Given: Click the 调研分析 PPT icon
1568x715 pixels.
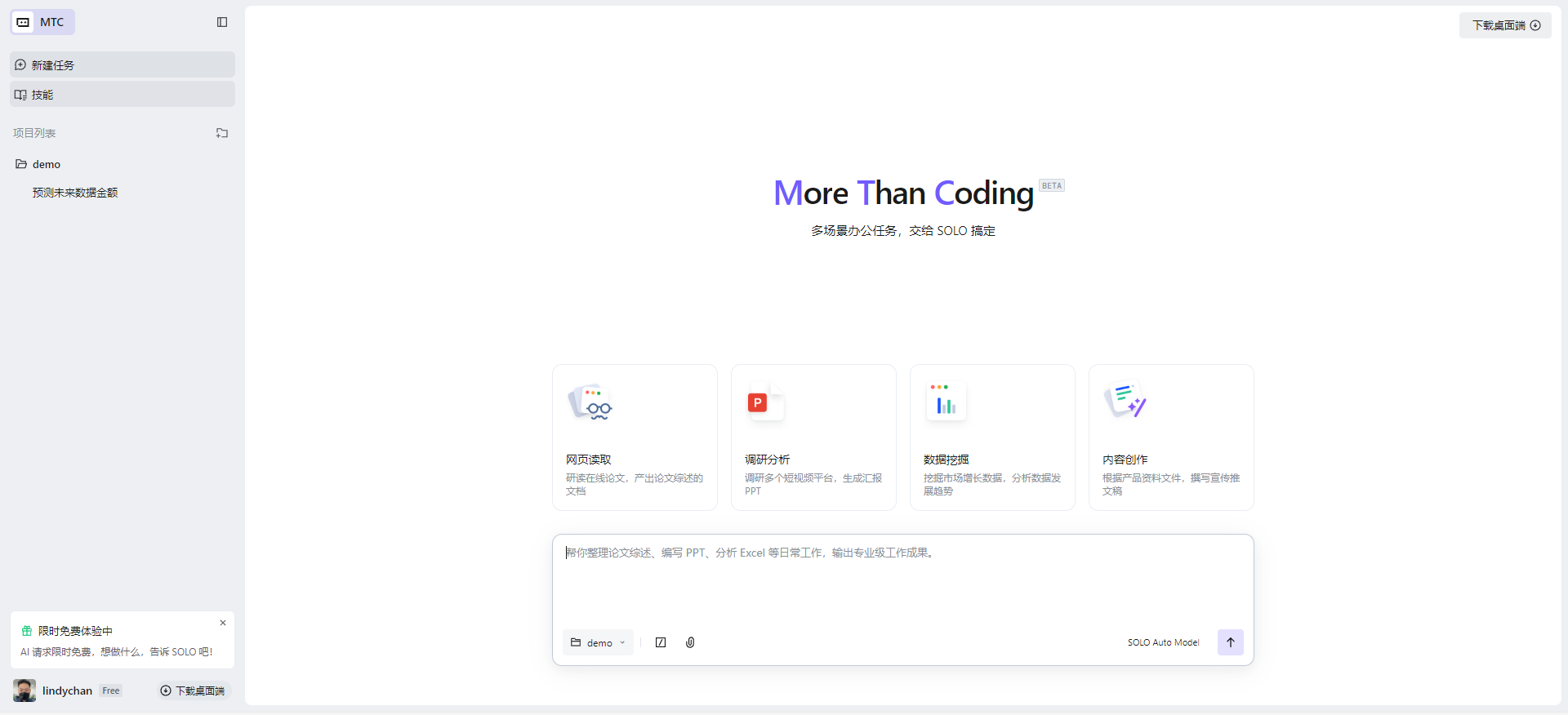Looking at the screenshot, I should (765, 402).
